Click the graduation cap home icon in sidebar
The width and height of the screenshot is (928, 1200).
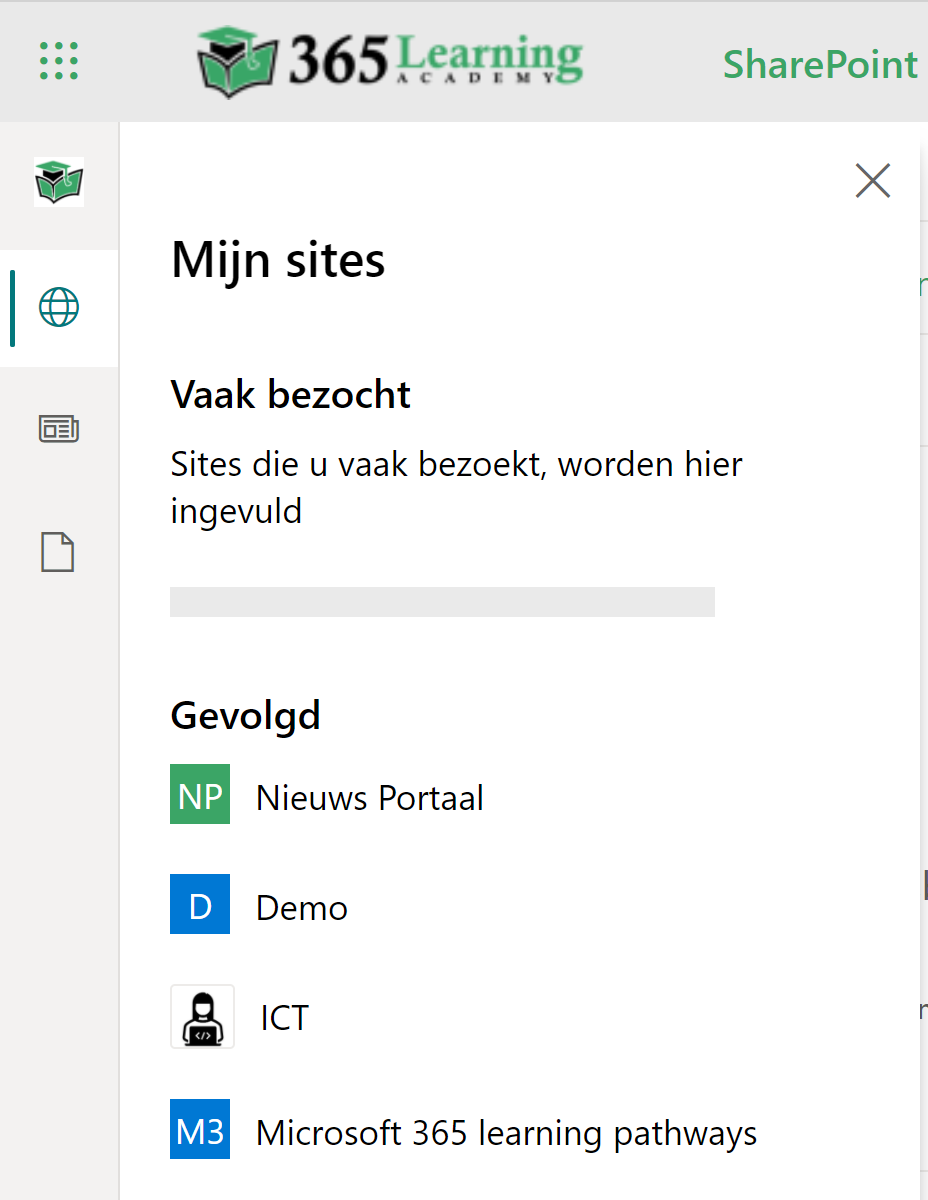pyautogui.click(x=59, y=183)
